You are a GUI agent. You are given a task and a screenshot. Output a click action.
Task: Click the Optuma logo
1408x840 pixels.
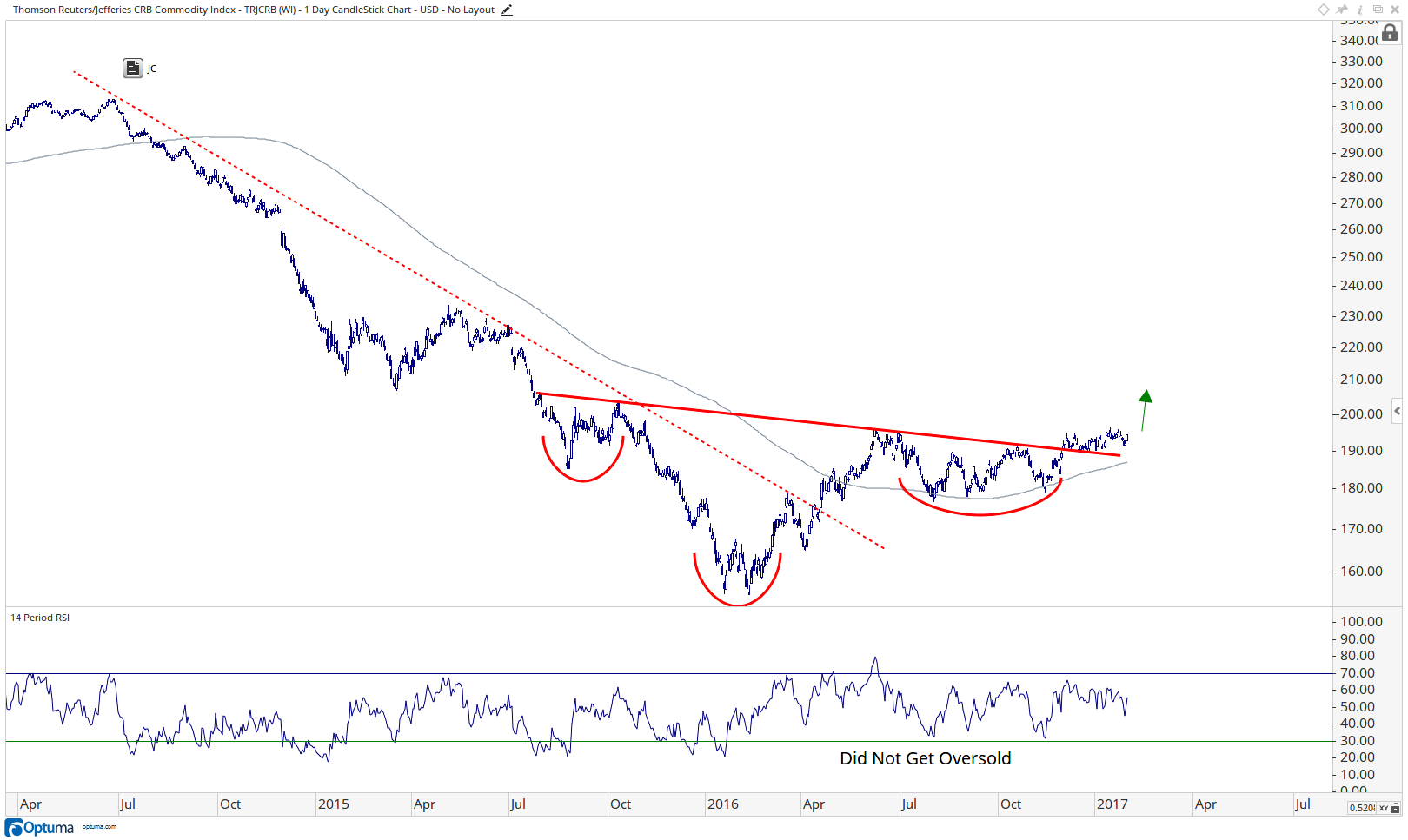click(x=40, y=828)
